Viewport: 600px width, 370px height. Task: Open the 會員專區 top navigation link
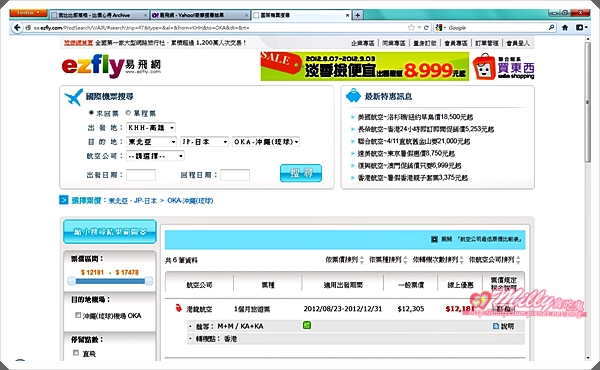click(456, 43)
